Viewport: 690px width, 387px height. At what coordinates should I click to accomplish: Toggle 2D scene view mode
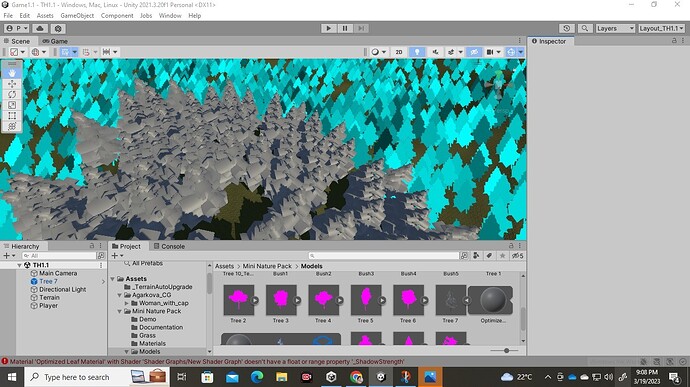399,52
